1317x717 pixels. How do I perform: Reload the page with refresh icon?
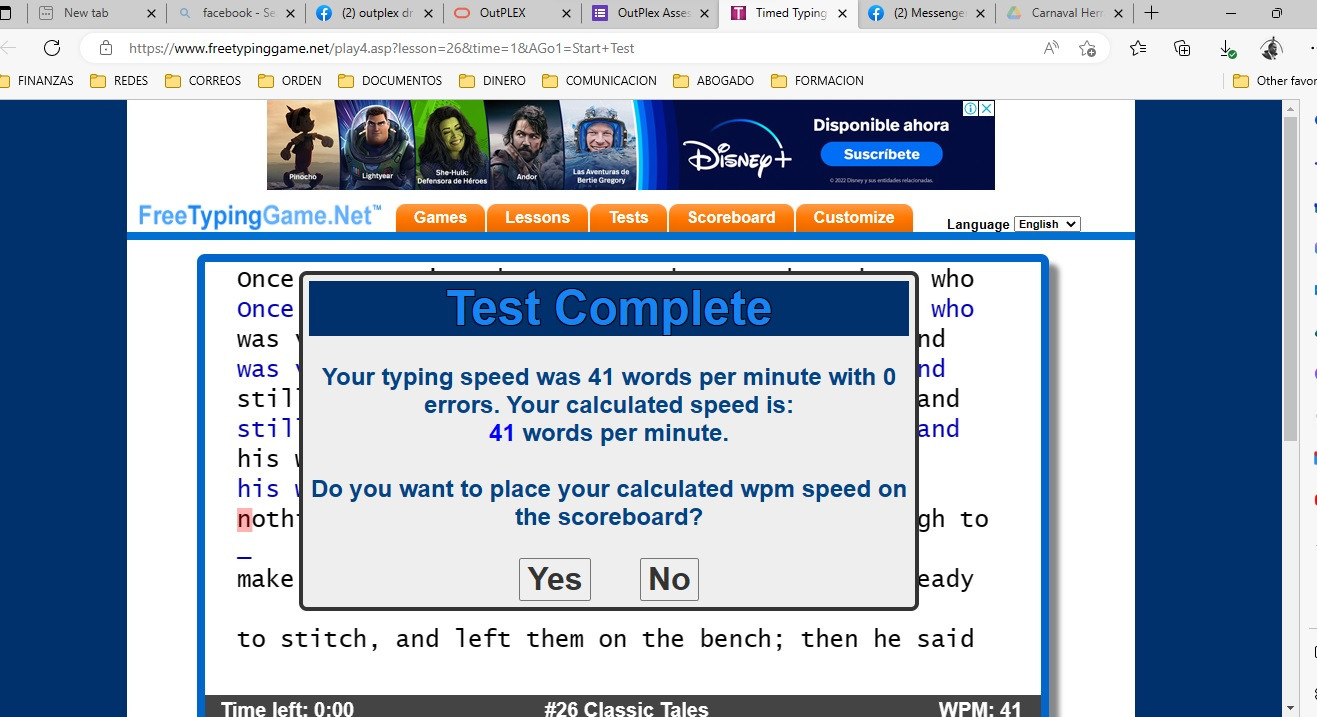pyautogui.click(x=52, y=48)
